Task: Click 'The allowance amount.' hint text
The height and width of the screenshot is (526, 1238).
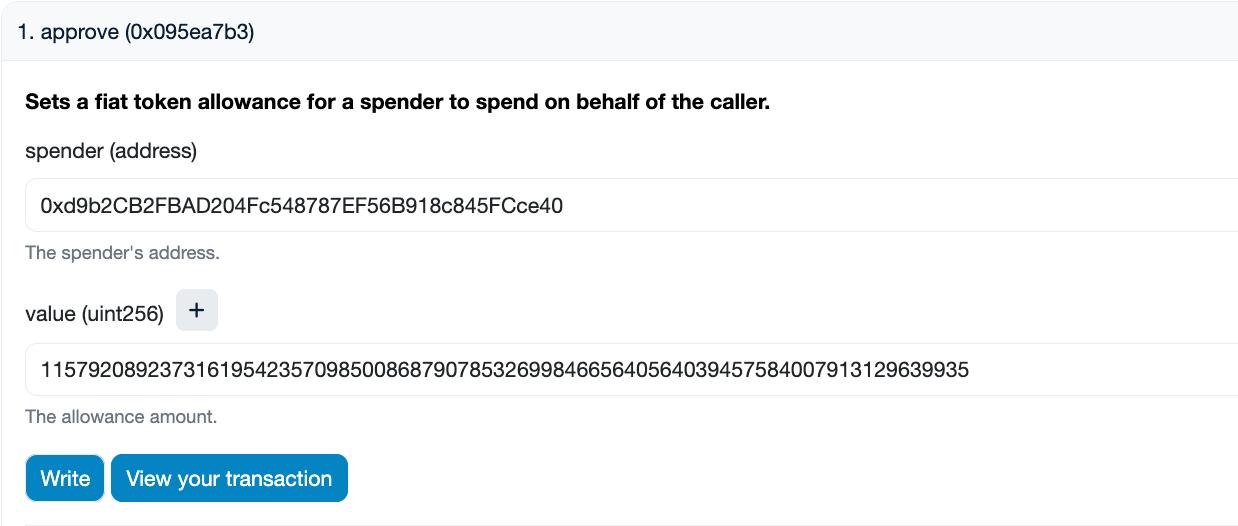Action: (x=121, y=416)
